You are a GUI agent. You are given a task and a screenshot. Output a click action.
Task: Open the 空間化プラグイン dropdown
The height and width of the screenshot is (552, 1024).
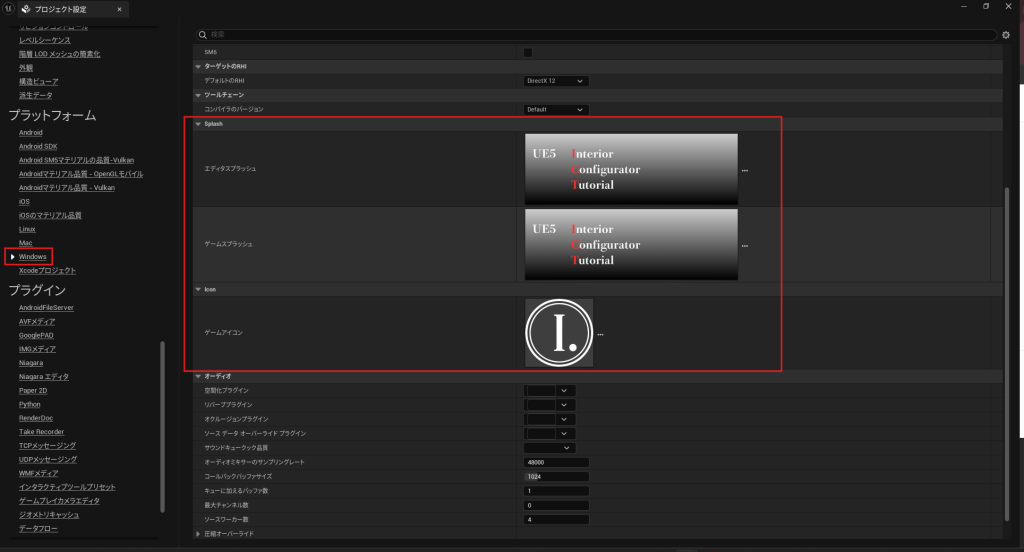tap(551, 390)
